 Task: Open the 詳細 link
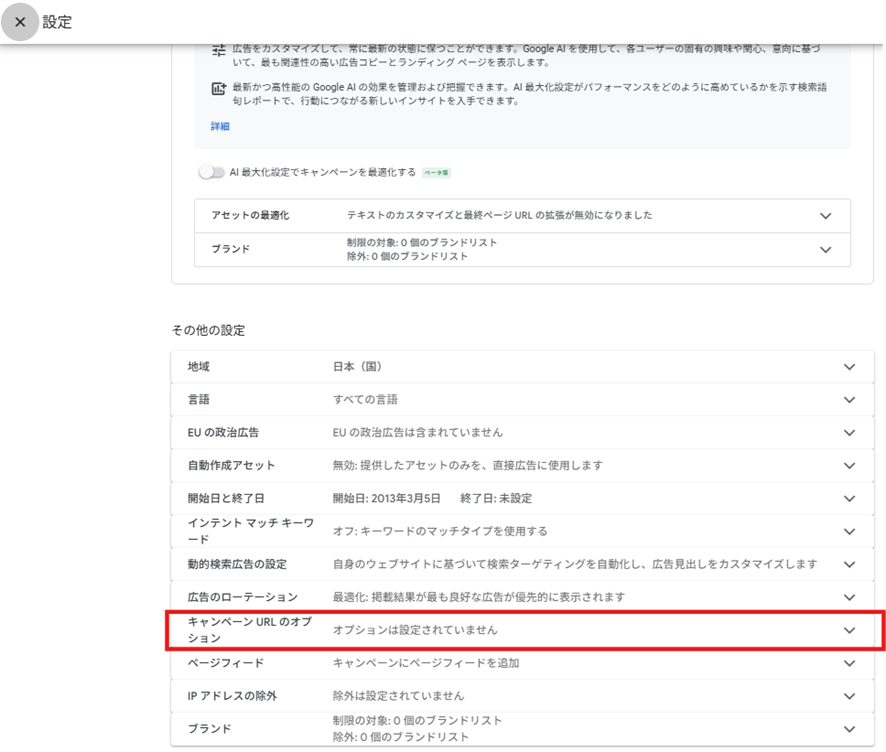point(220,126)
